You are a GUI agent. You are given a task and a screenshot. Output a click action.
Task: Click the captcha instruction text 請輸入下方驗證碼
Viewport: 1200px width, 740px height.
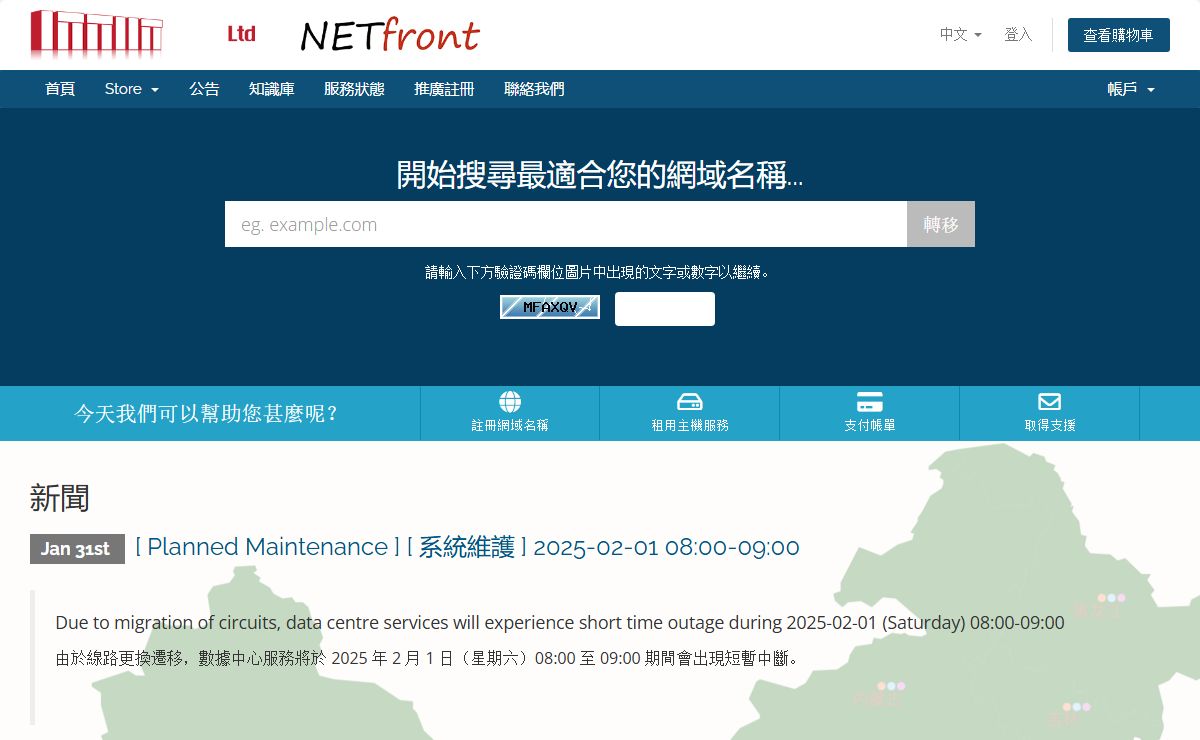[x=600, y=272]
